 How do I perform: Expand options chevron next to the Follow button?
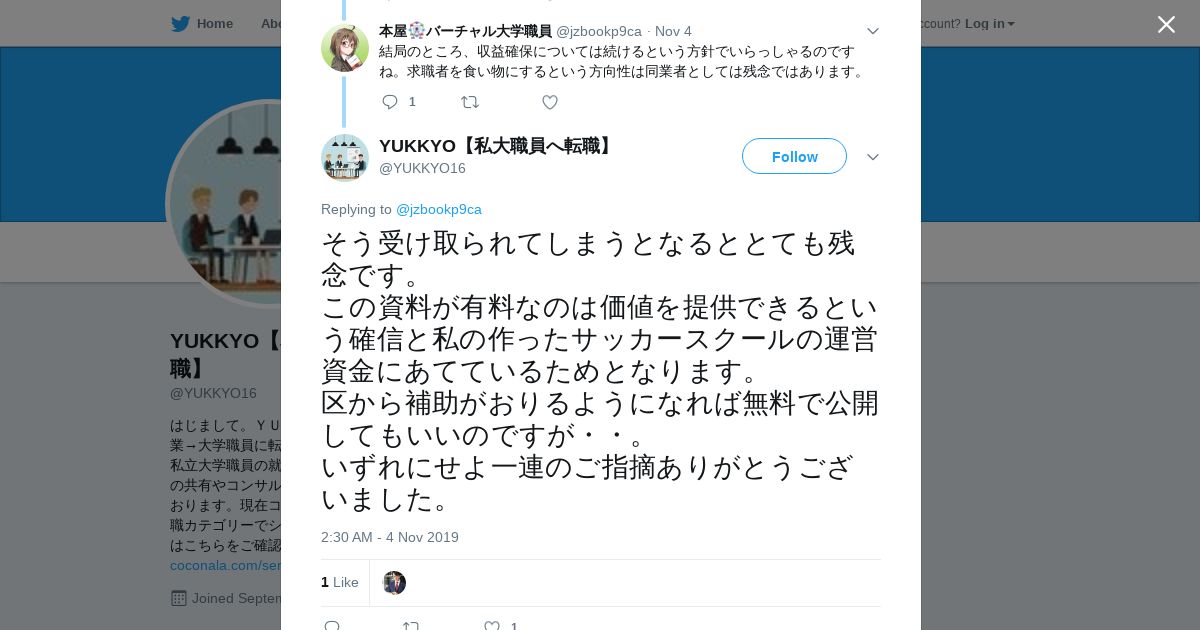pos(872,157)
